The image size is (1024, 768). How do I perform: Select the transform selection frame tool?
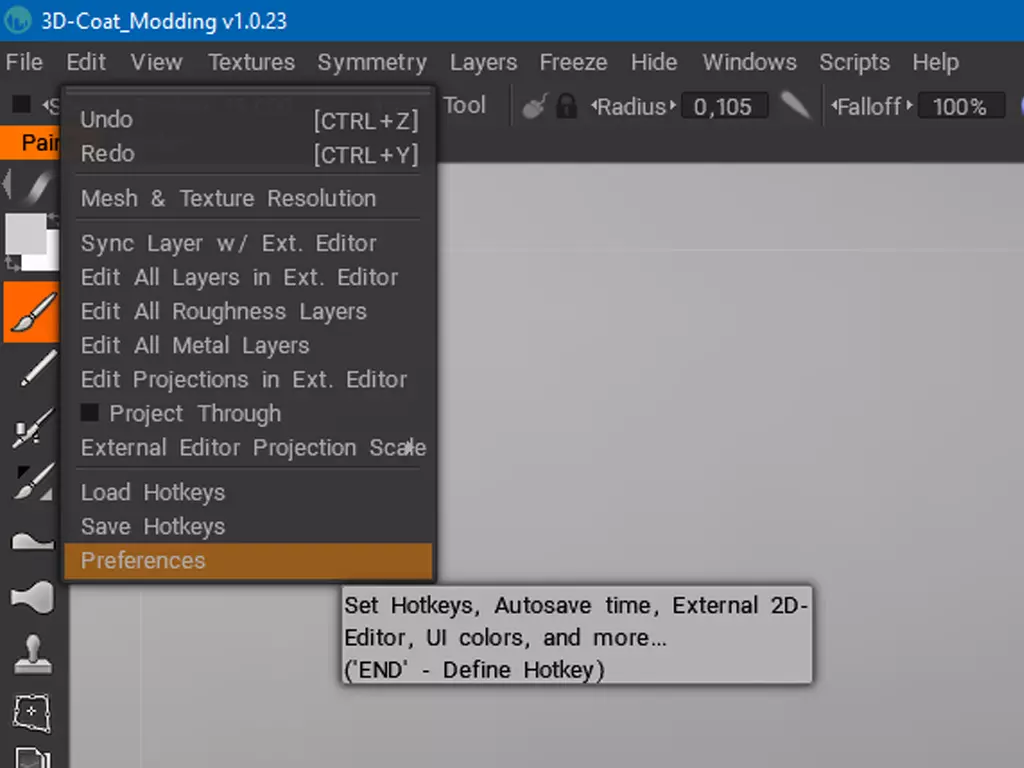click(32, 713)
